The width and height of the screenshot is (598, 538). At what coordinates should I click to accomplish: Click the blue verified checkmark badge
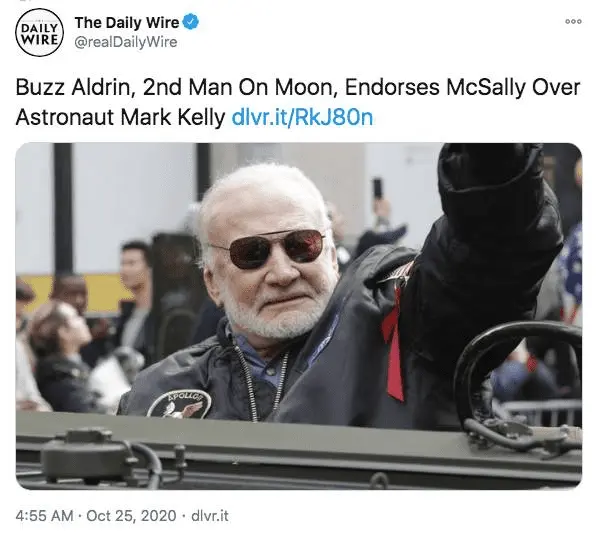(191, 22)
